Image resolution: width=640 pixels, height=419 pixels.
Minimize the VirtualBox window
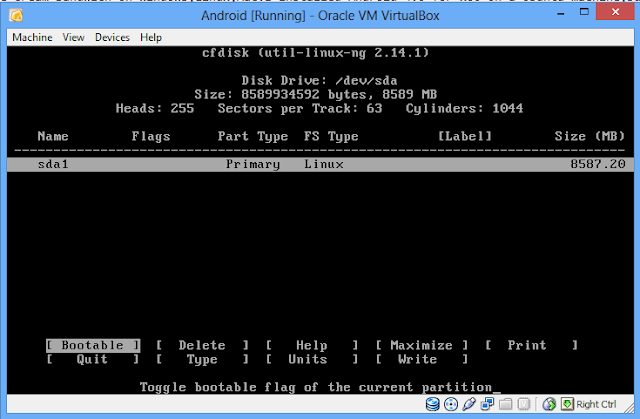click(x=561, y=13)
